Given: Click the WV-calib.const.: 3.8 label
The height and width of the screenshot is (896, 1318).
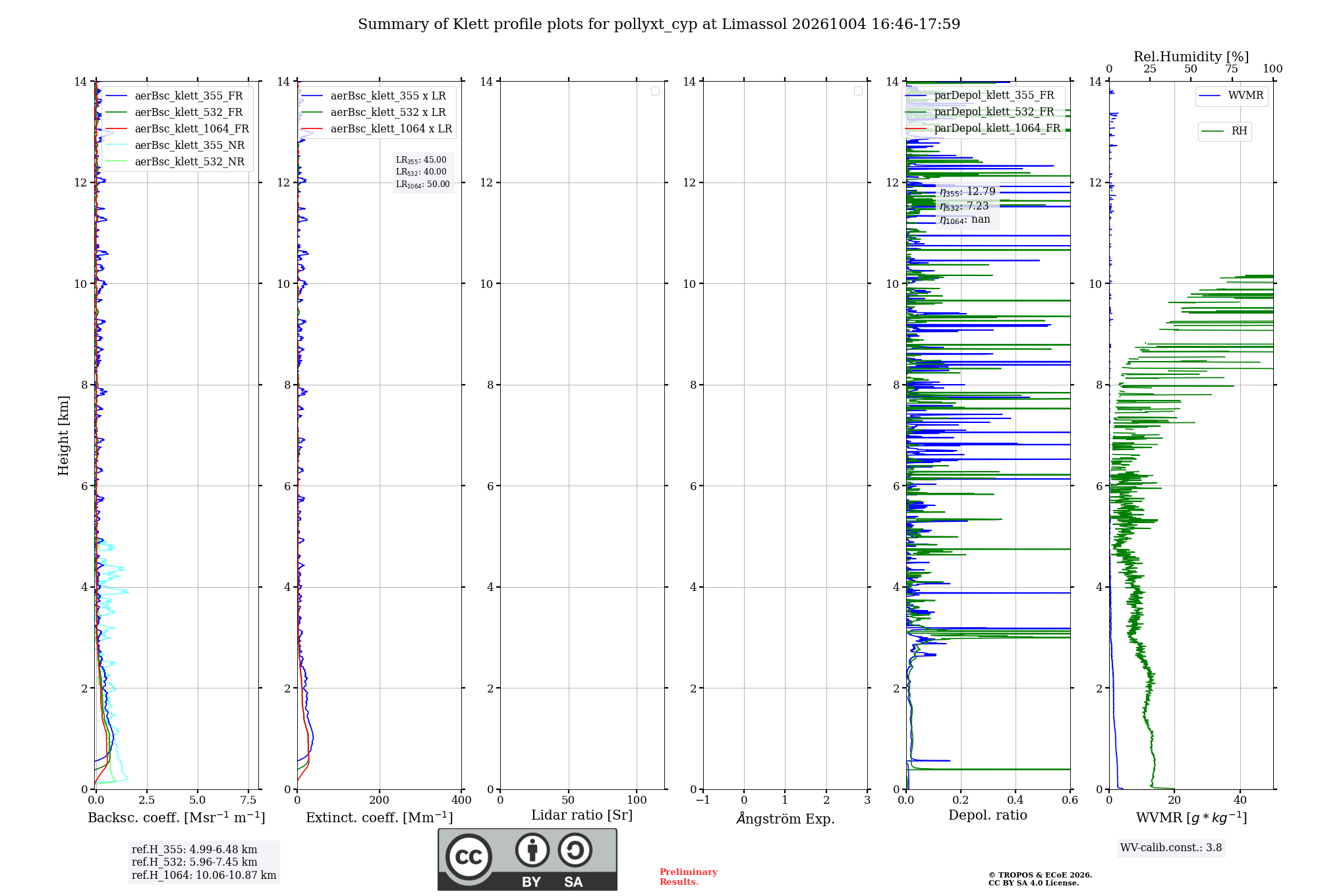Looking at the screenshot, I should (1171, 848).
